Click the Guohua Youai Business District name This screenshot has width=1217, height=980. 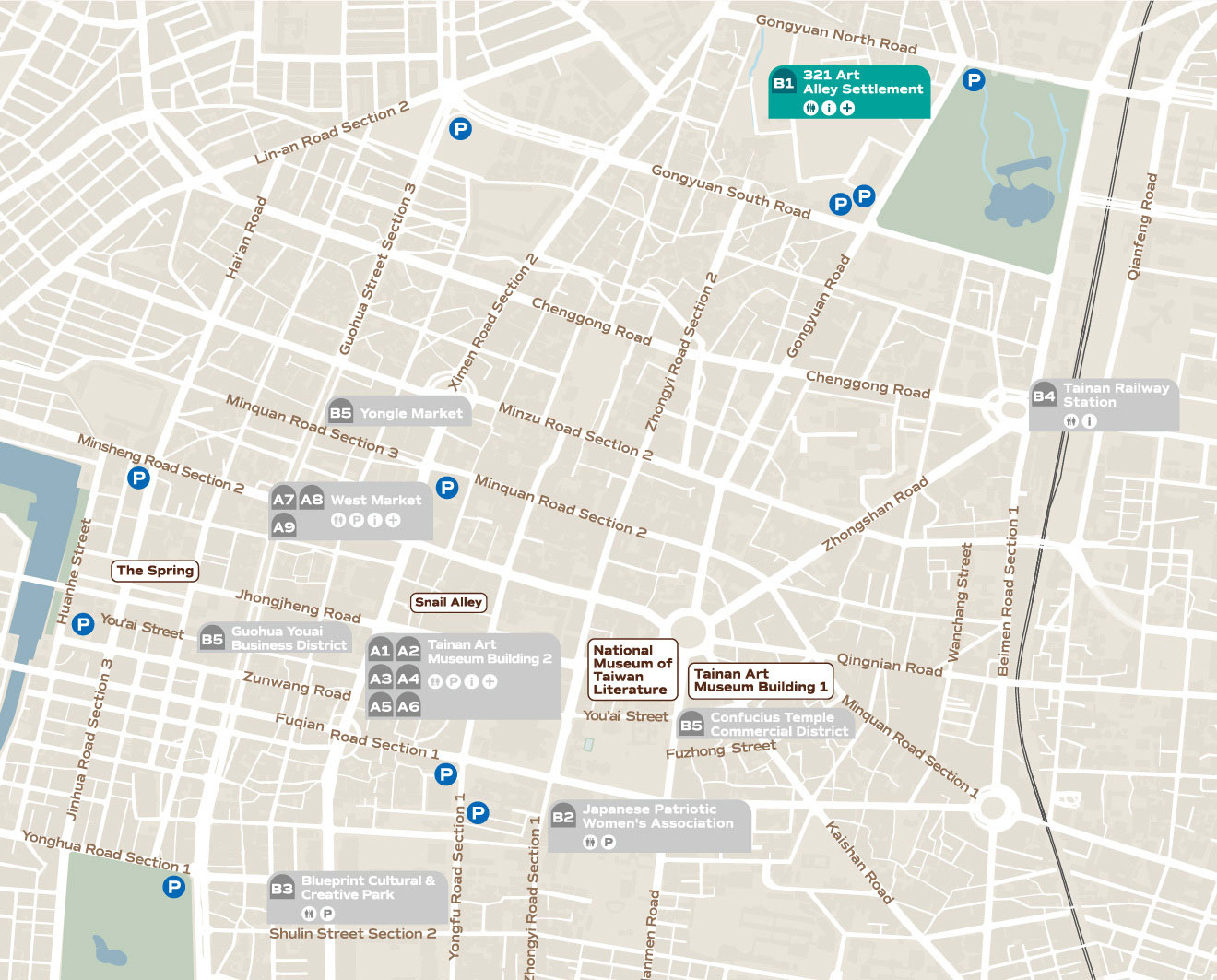pos(289,638)
